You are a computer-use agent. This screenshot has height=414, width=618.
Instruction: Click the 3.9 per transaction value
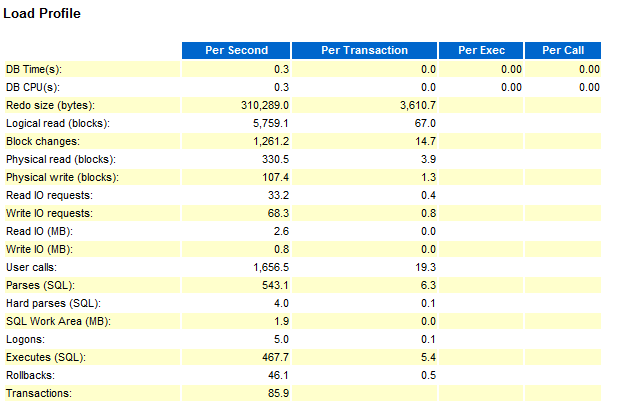pyautogui.click(x=428, y=160)
